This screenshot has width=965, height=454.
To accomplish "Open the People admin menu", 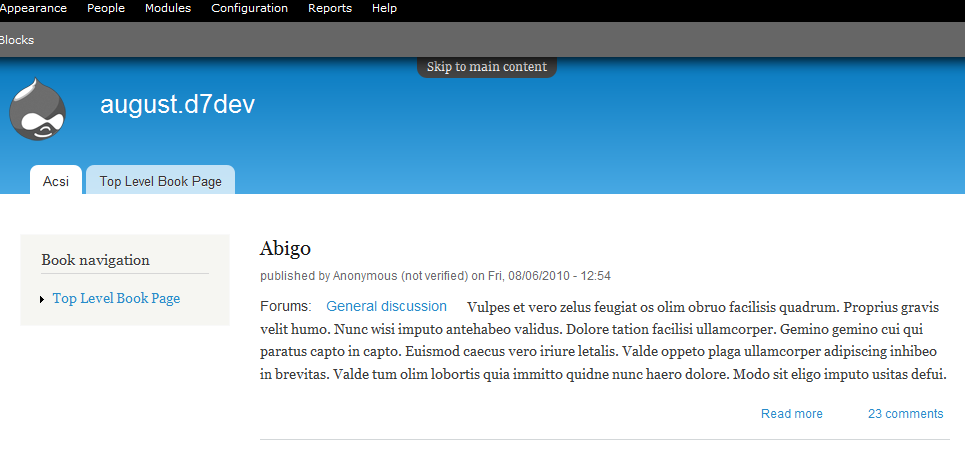I will click(x=106, y=9).
